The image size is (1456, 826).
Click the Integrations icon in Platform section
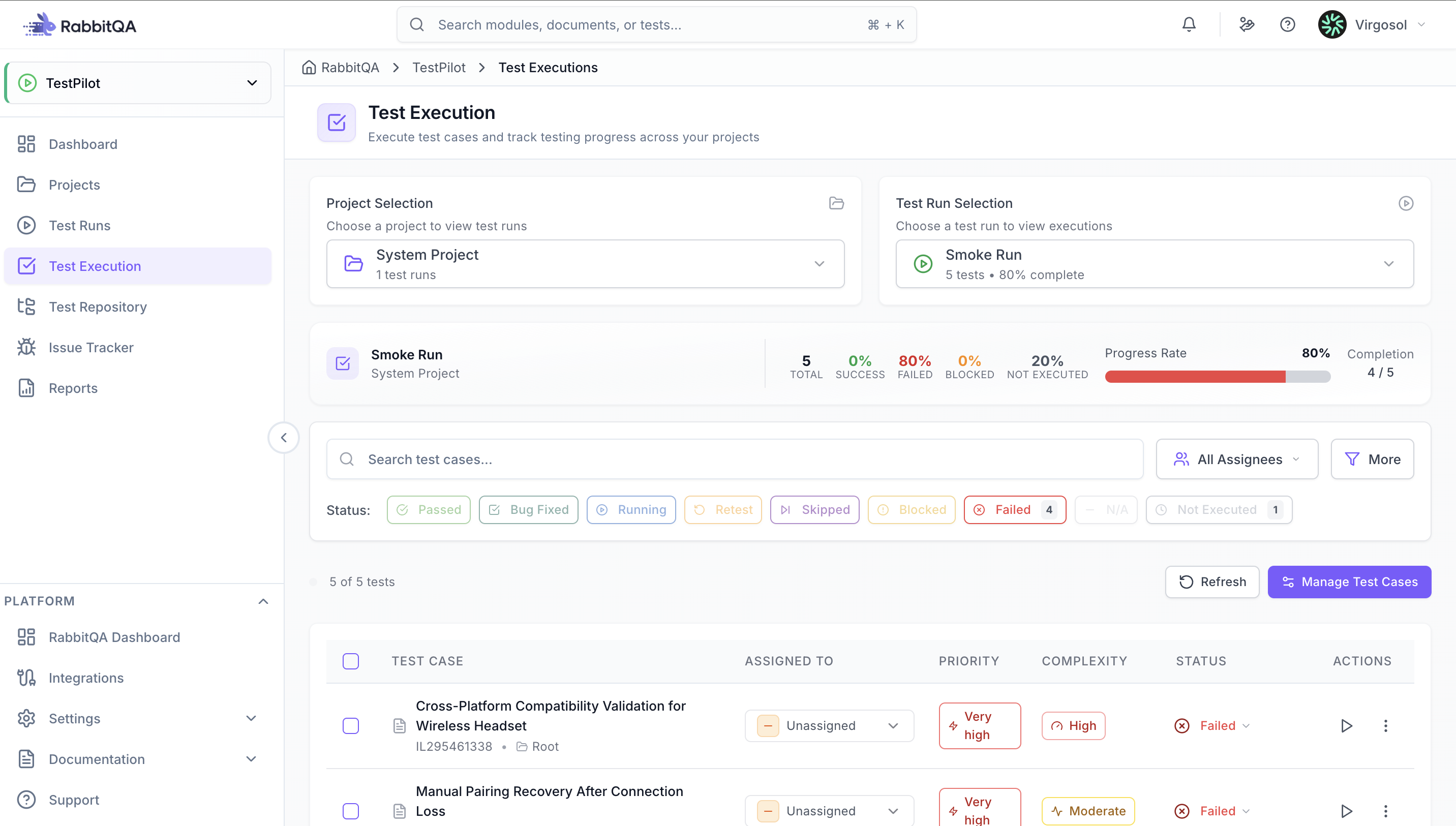pos(26,678)
